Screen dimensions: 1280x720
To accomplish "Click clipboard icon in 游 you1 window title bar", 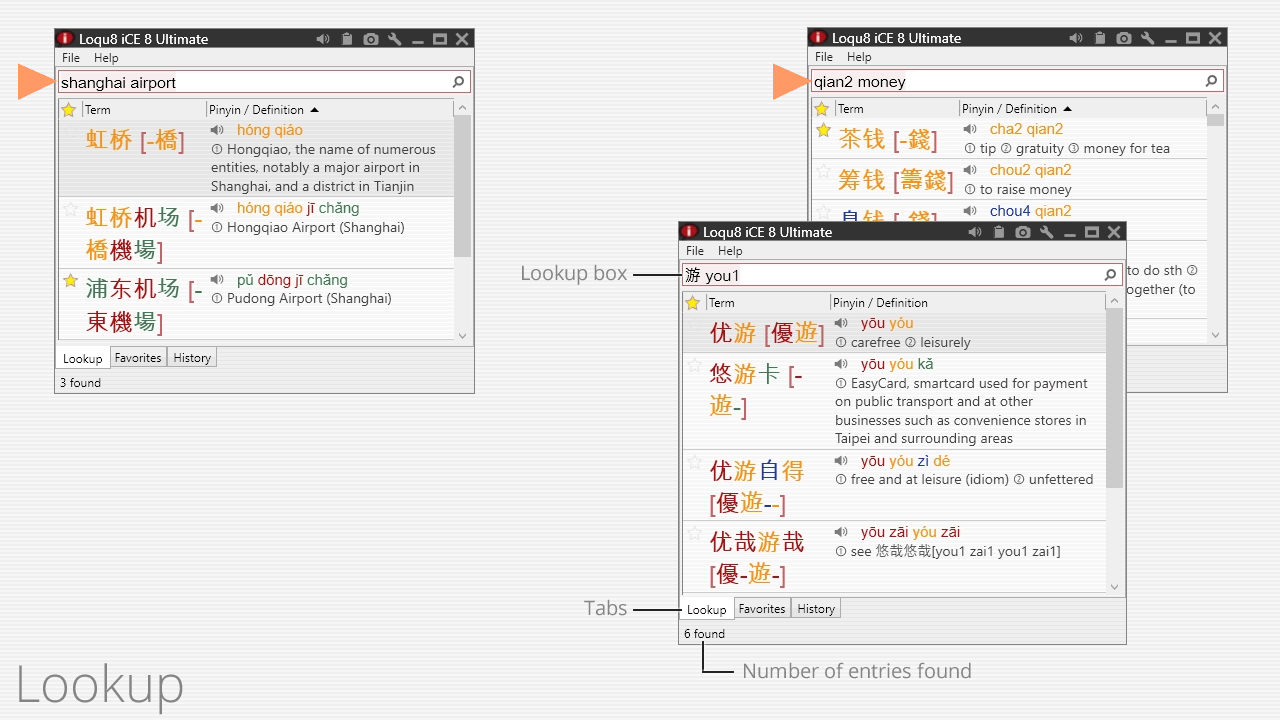I will 999,232.
